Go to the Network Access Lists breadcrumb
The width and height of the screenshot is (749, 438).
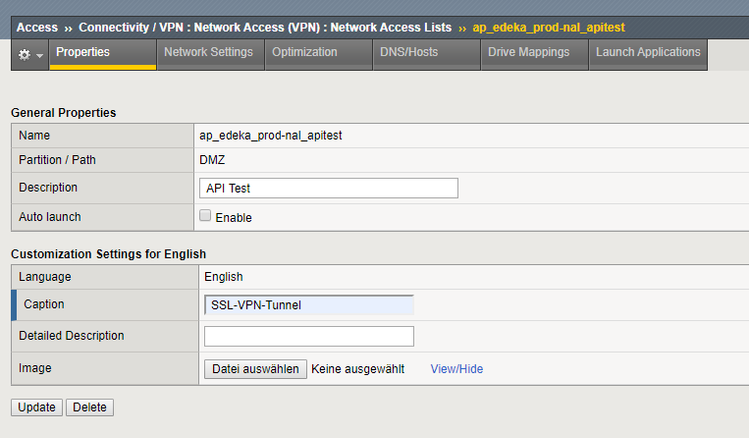pyautogui.click(x=391, y=27)
